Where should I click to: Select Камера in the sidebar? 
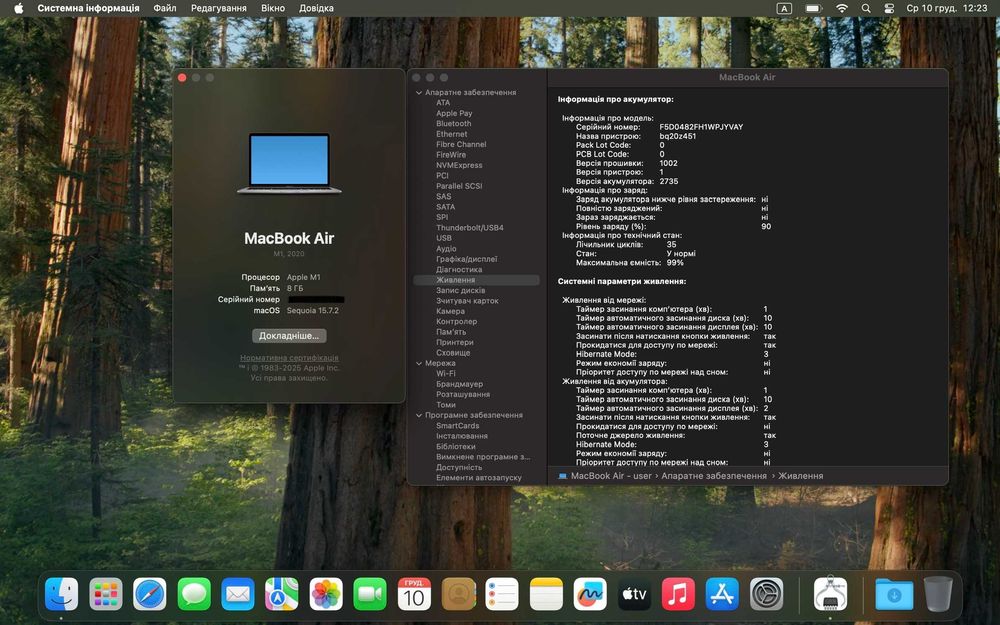click(x=450, y=311)
